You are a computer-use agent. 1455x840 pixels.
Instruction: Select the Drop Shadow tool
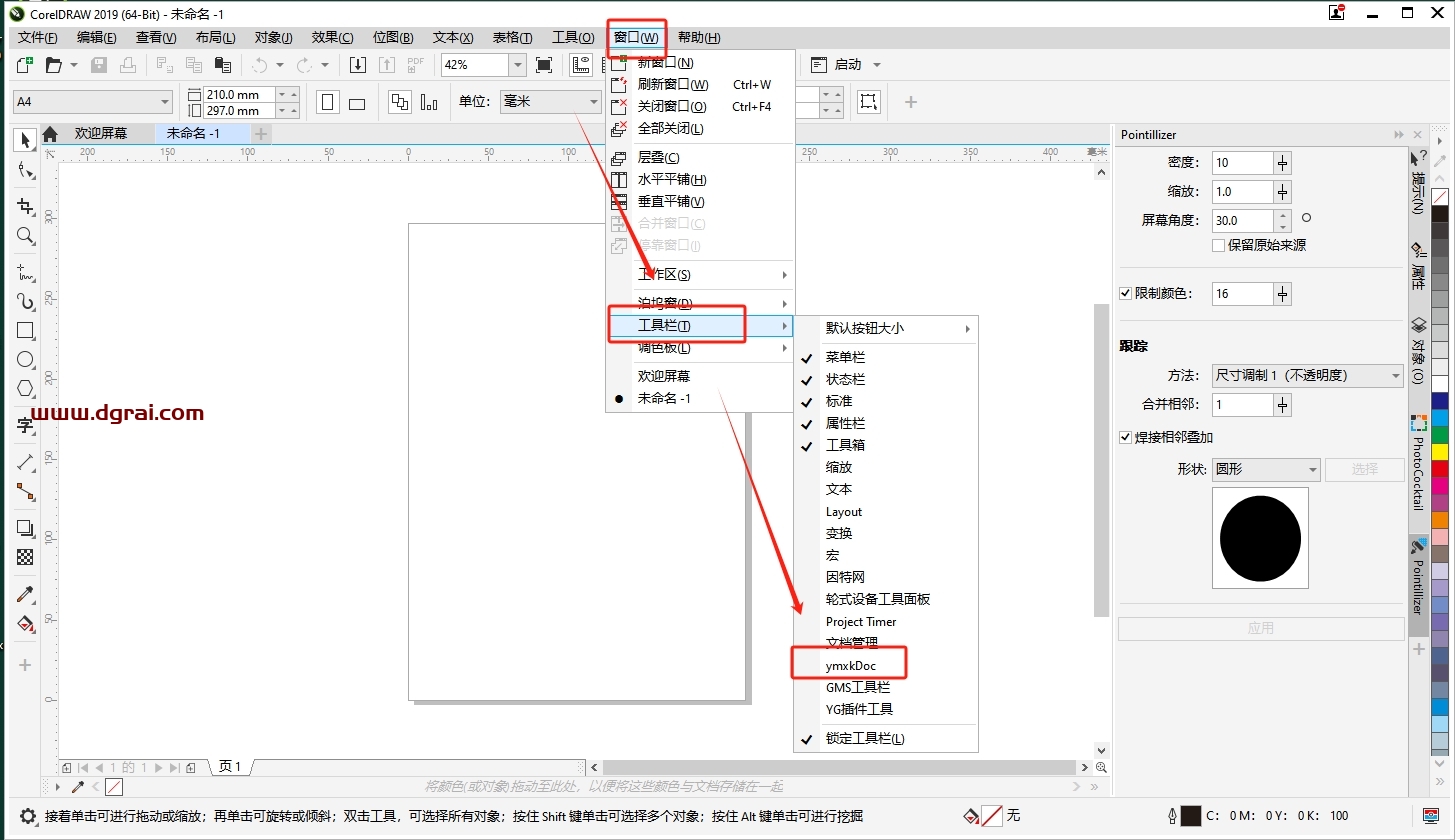pyautogui.click(x=26, y=528)
